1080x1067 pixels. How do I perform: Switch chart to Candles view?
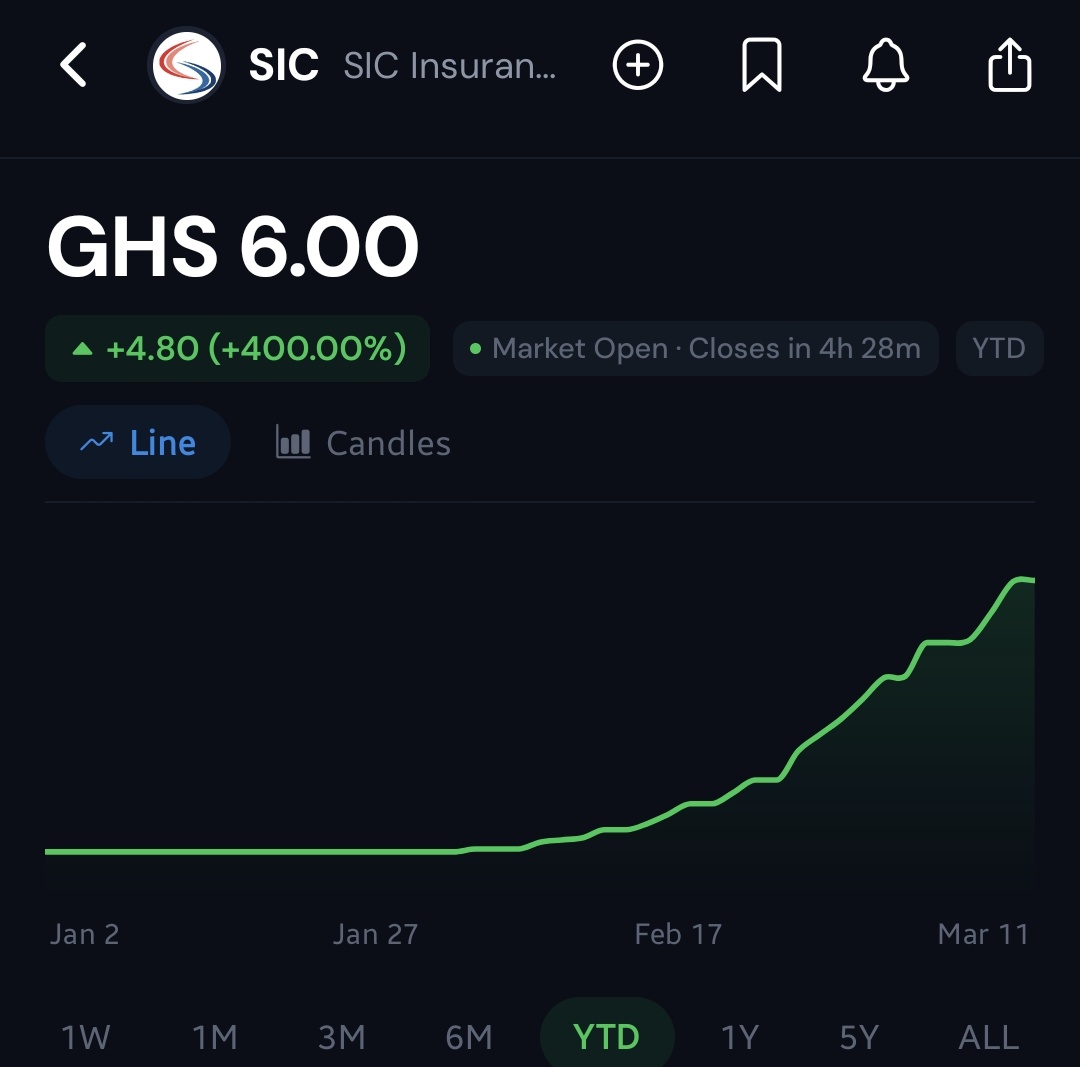click(x=363, y=443)
